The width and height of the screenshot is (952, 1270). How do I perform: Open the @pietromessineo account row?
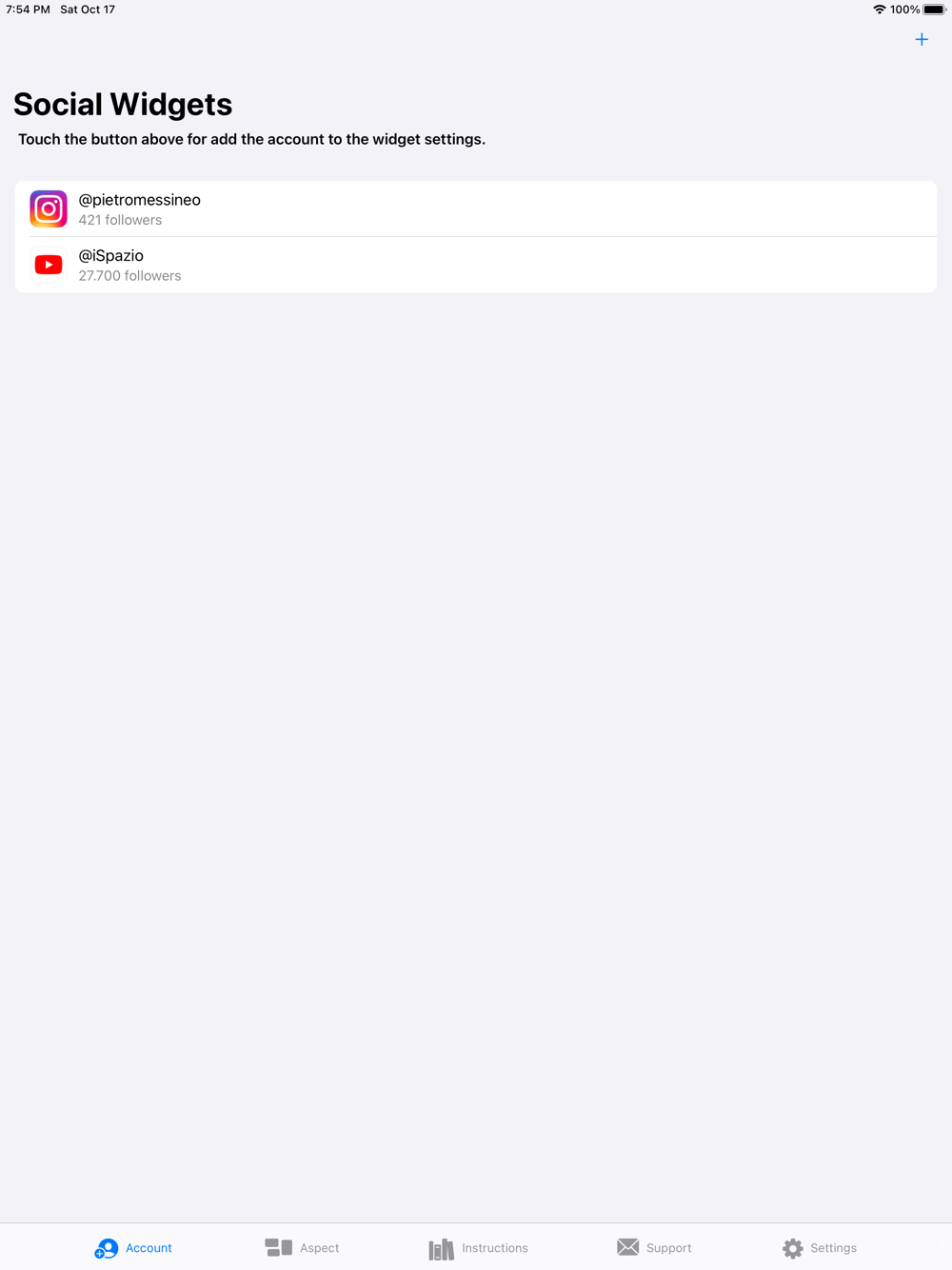[x=476, y=208]
